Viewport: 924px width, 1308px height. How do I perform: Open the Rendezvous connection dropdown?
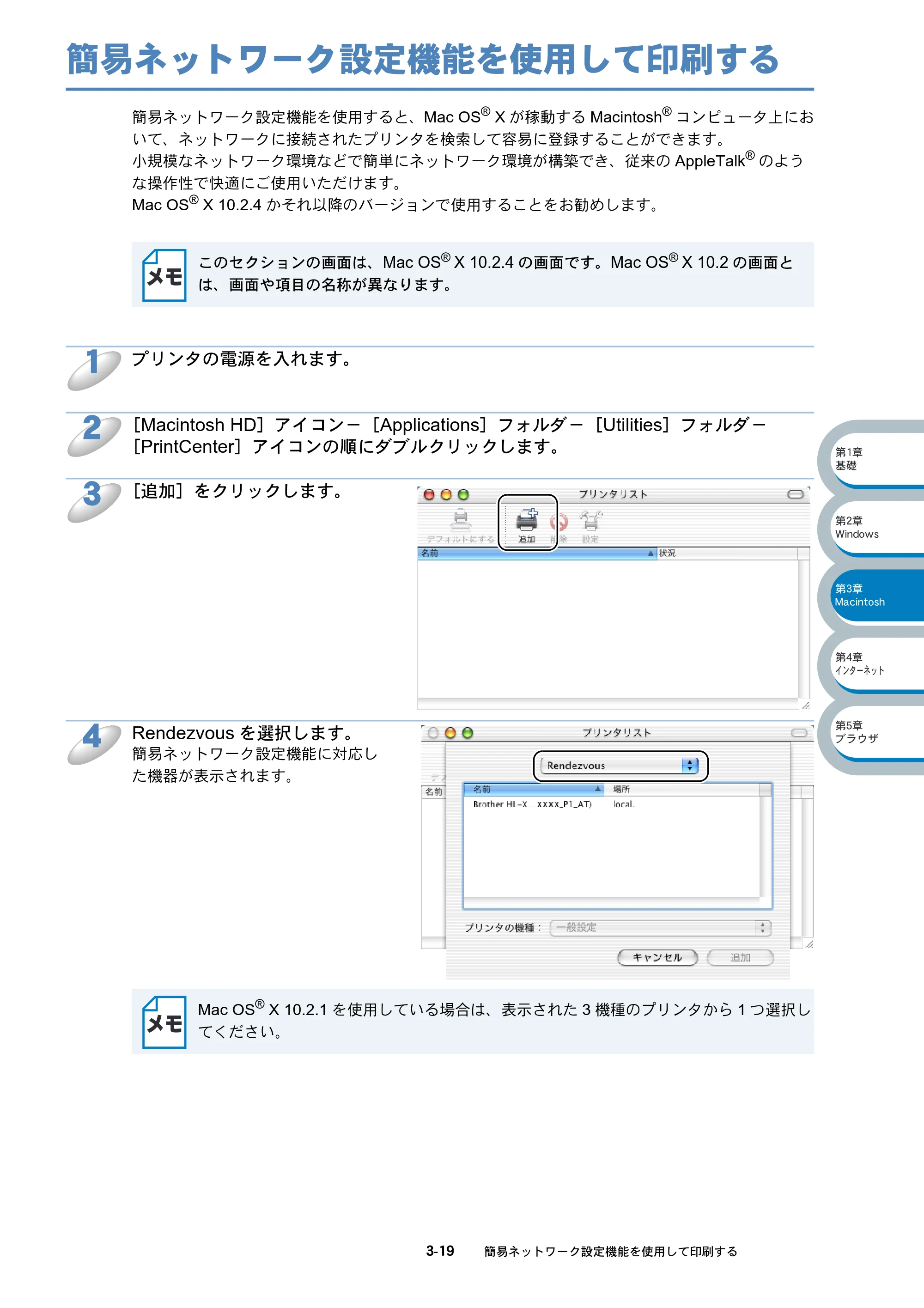(x=619, y=765)
